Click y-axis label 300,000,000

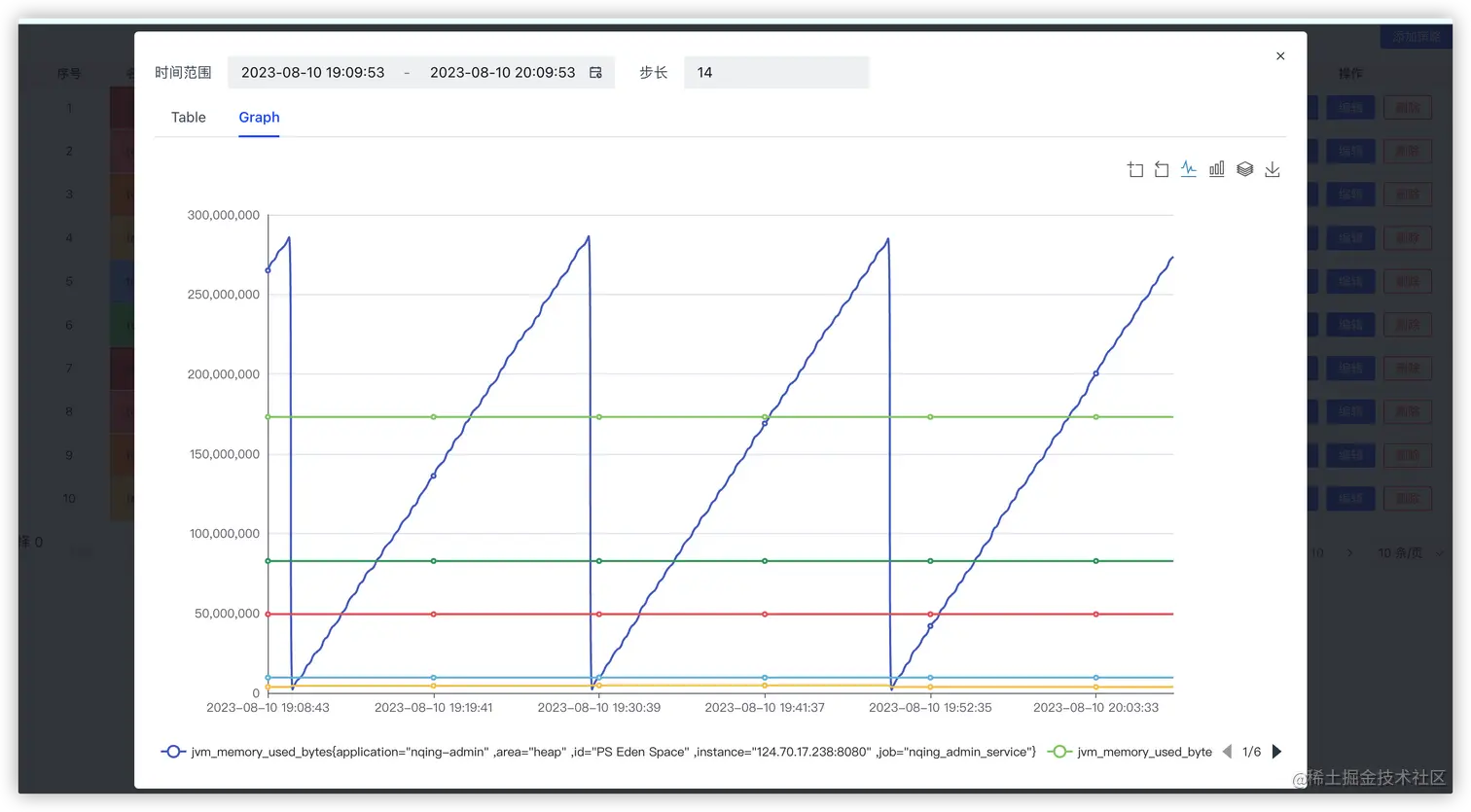tap(224, 215)
